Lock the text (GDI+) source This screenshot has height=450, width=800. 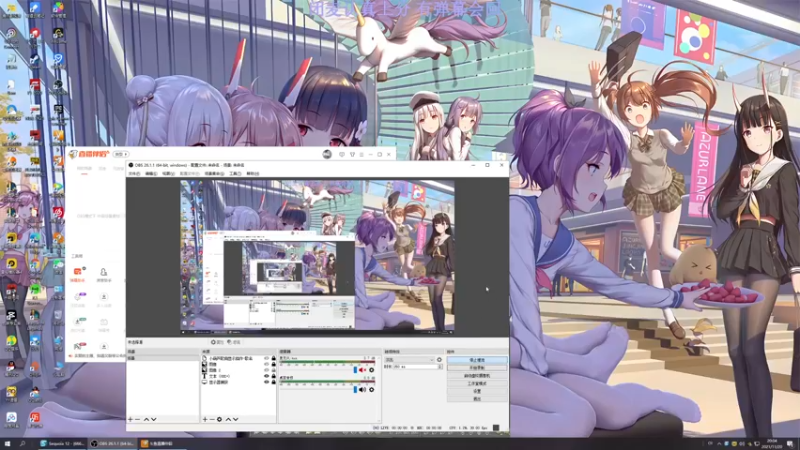coord(273,376)
